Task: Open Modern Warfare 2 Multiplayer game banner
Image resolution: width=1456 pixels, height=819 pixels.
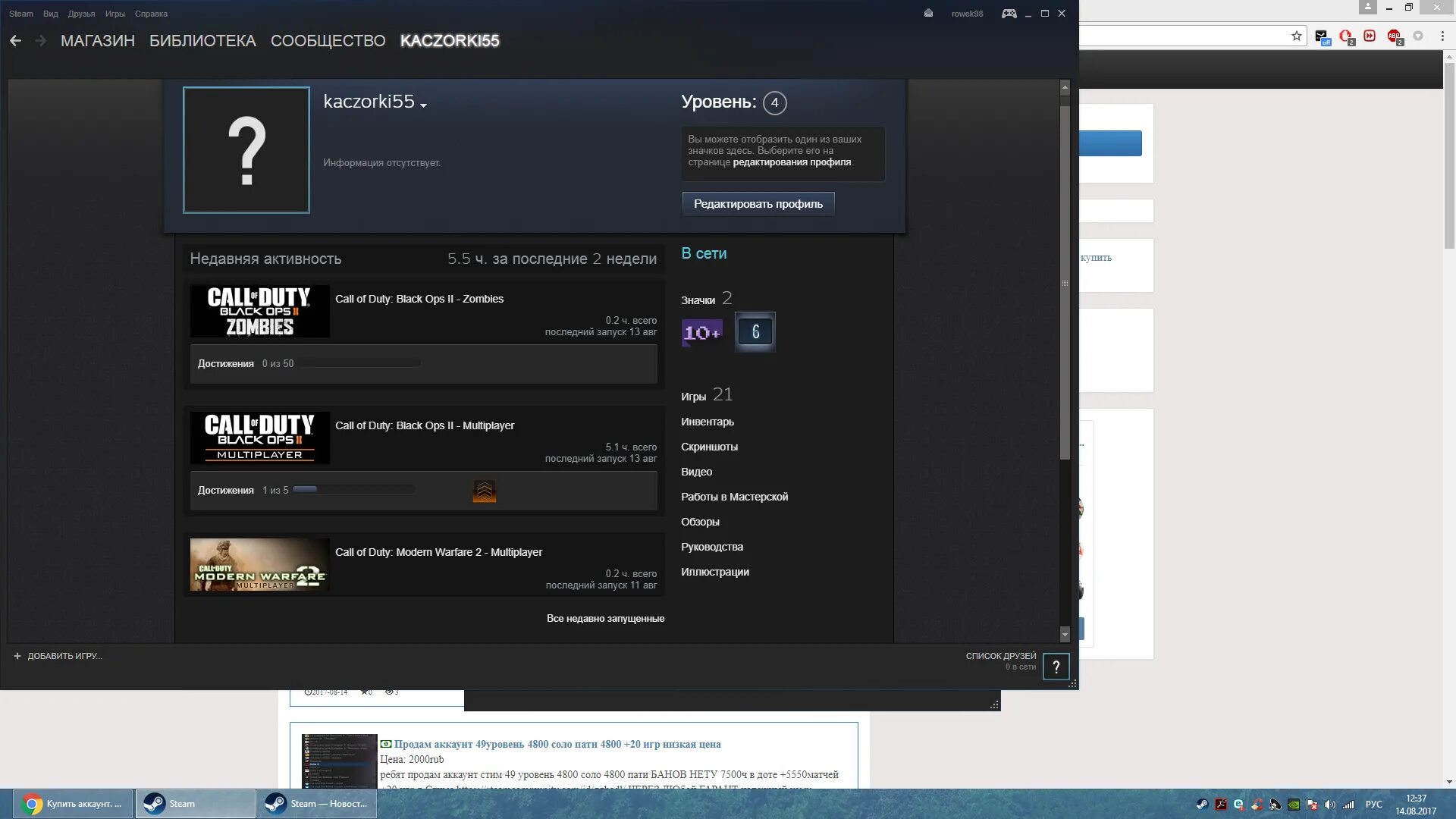Action: click(259, 564)
